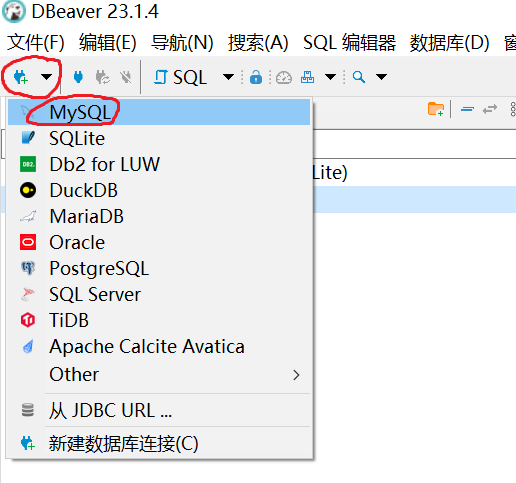The height and width of the screenshot is (483, 516).
Task: Click the Reconnect toolbar icon
Action: click(102, 77)
